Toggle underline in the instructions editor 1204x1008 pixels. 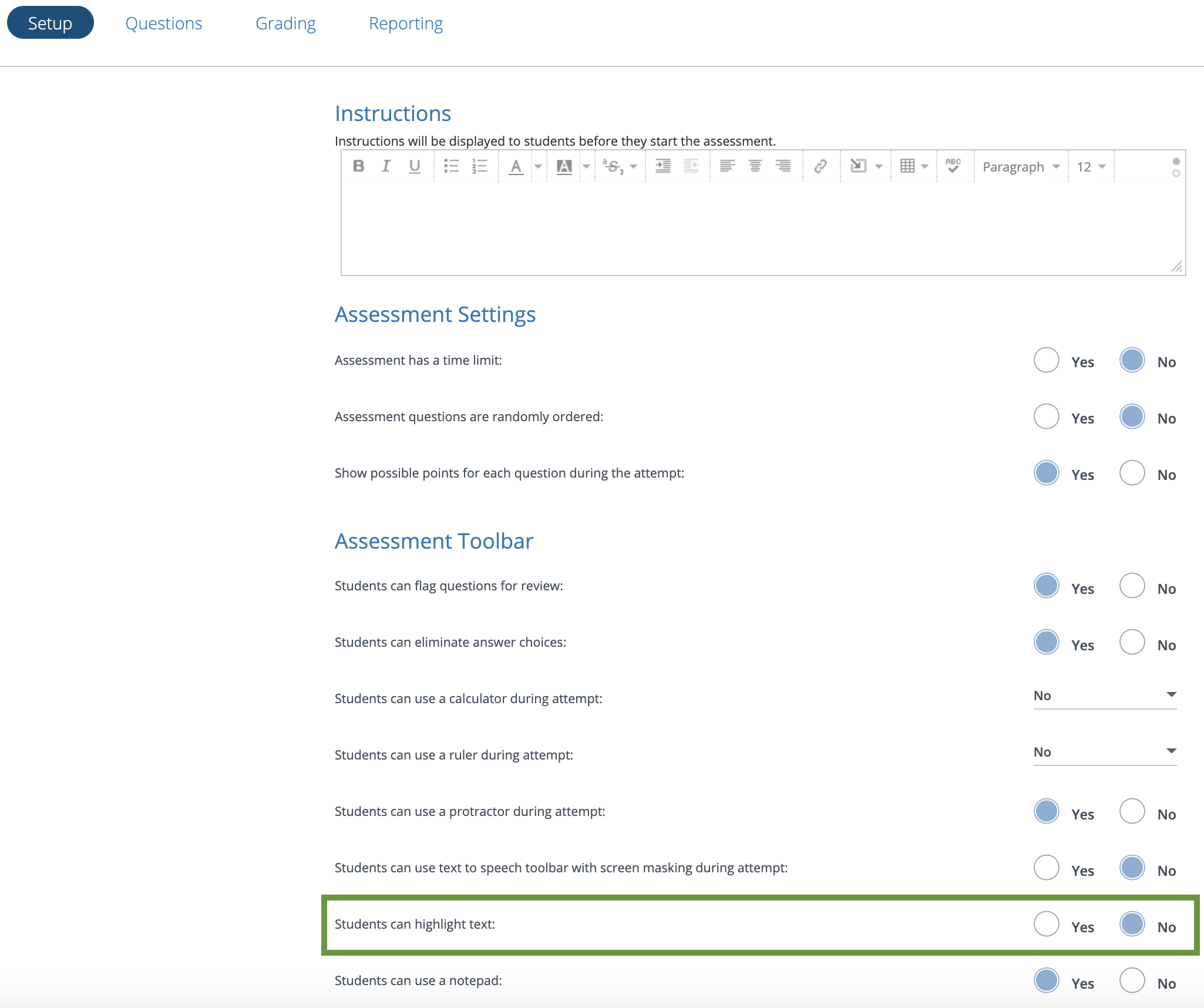click(413, 166)
